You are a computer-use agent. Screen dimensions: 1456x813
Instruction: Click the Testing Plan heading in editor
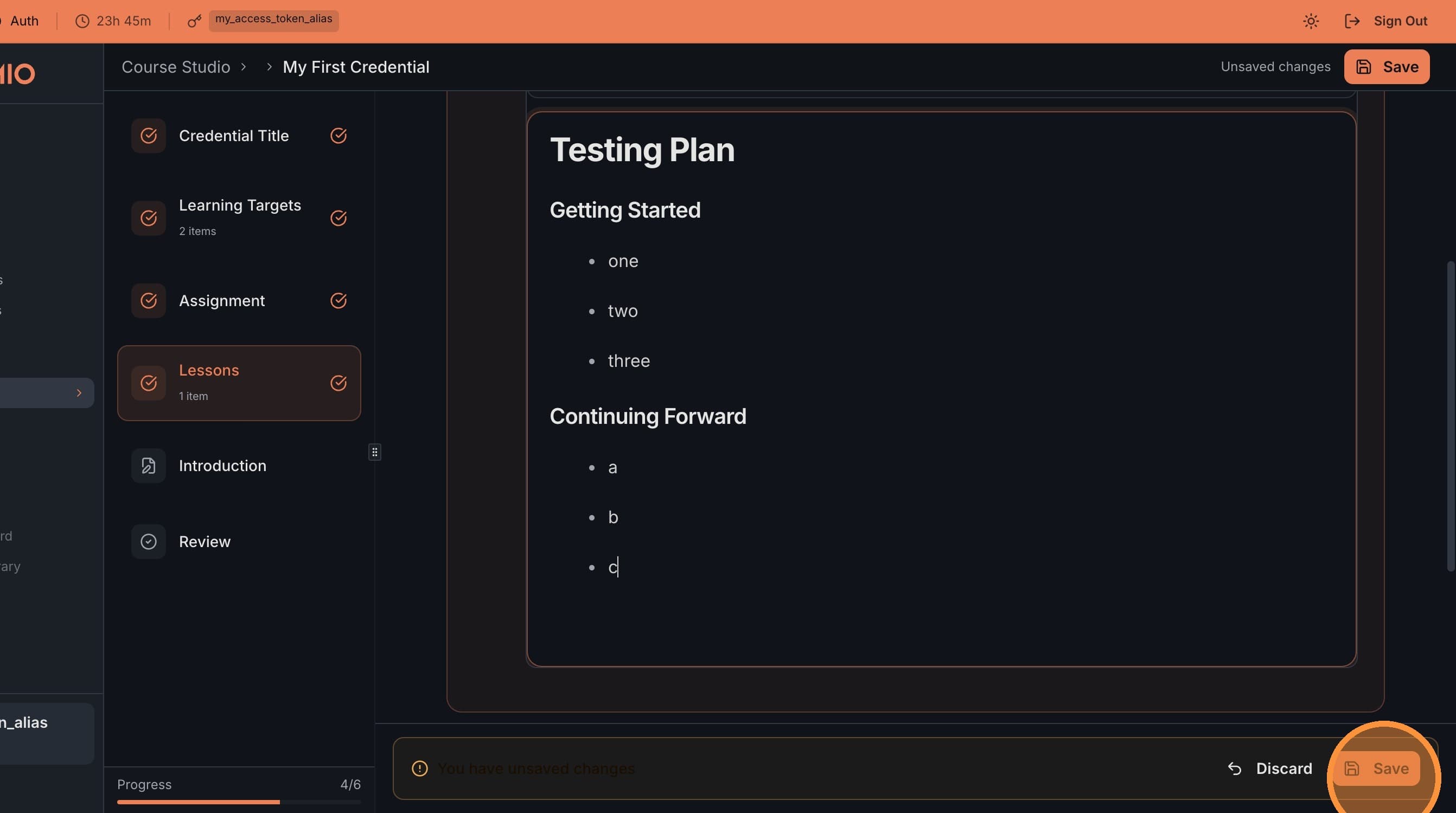tap(642, 150)
